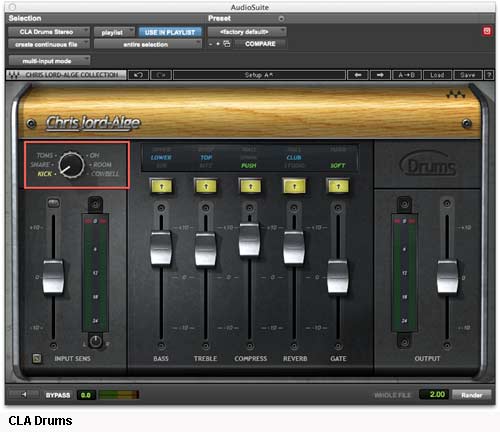Turn the drum type selector knob
The width and height of the screenshot is (500, 432).
tap(71, 165)
